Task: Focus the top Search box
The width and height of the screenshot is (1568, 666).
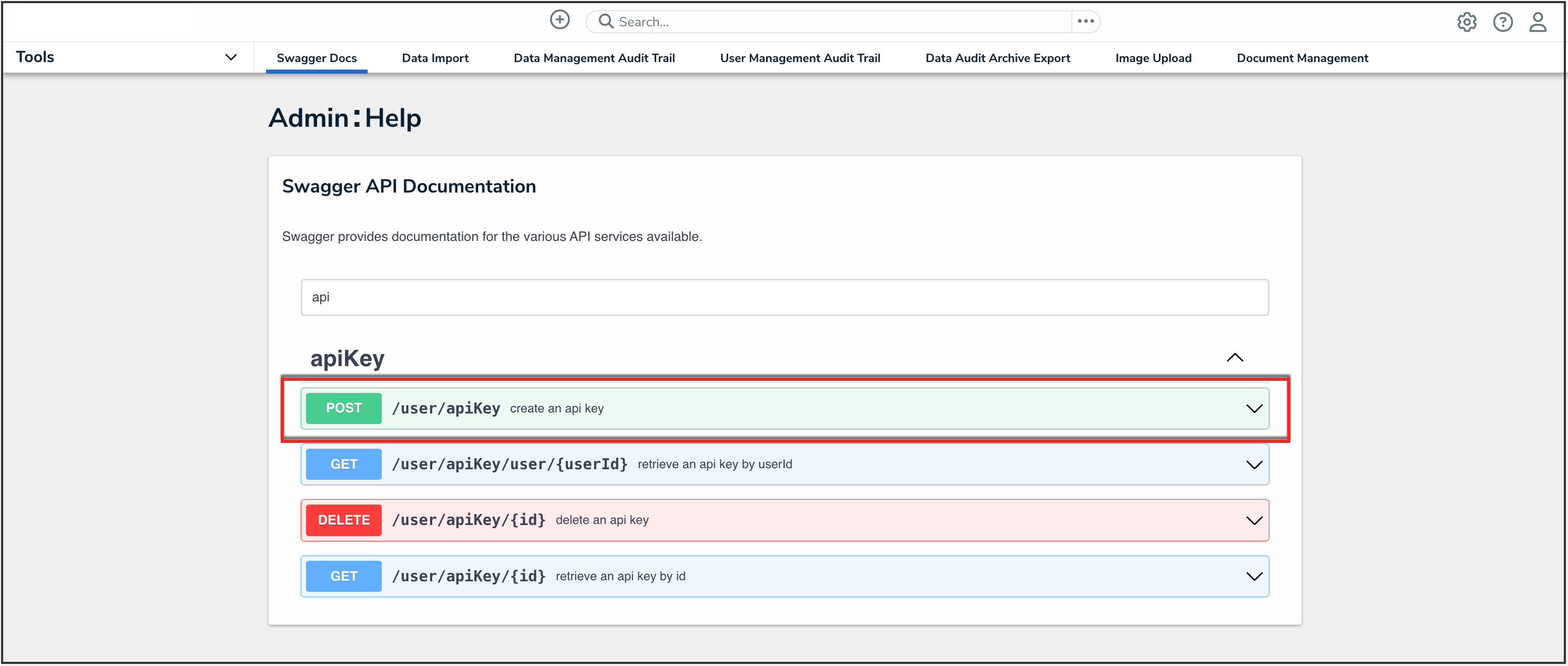Action: click(840, 22)
